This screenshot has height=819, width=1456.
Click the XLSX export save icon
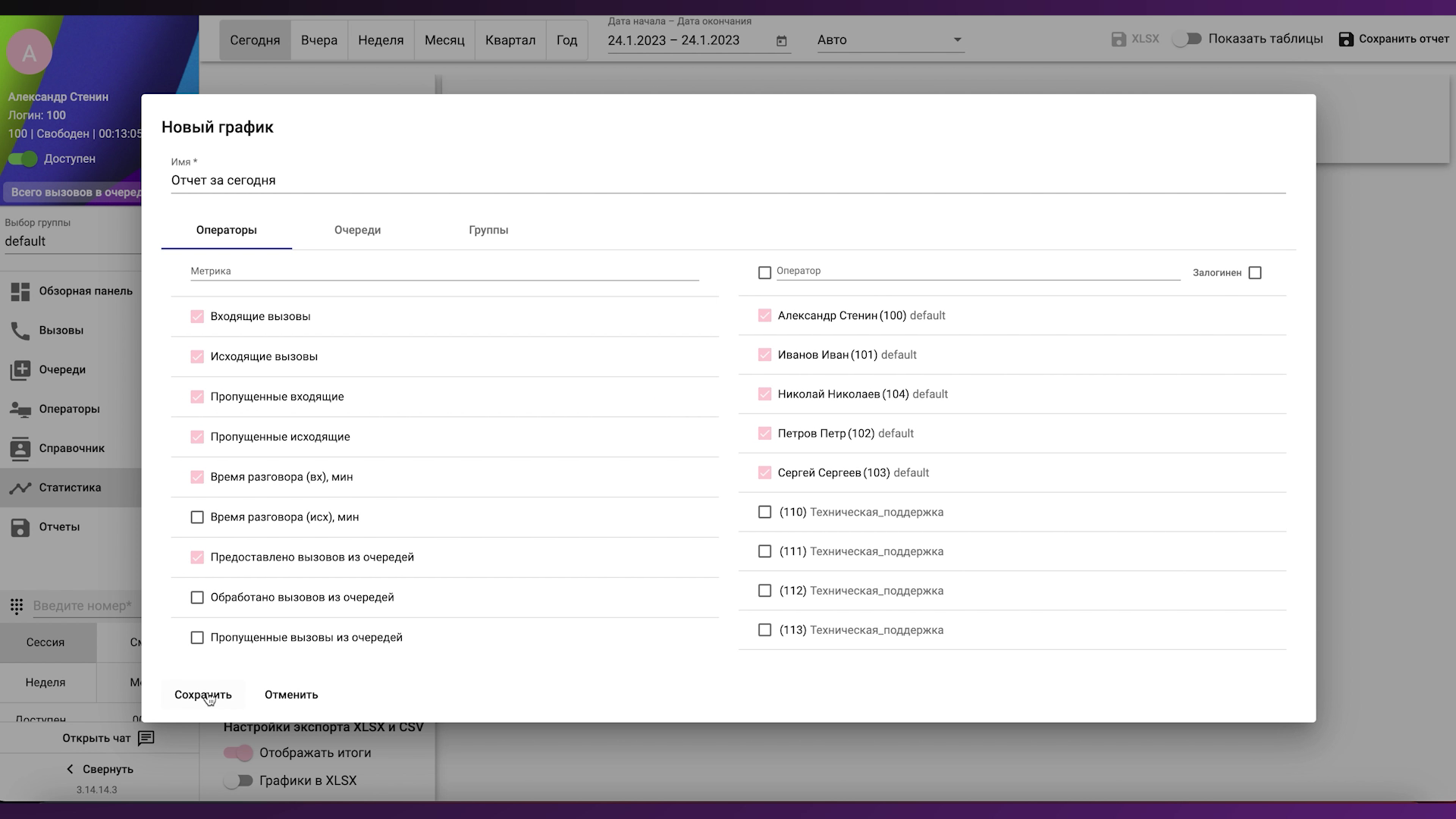pyautogui.click(x=1119, y=39)
